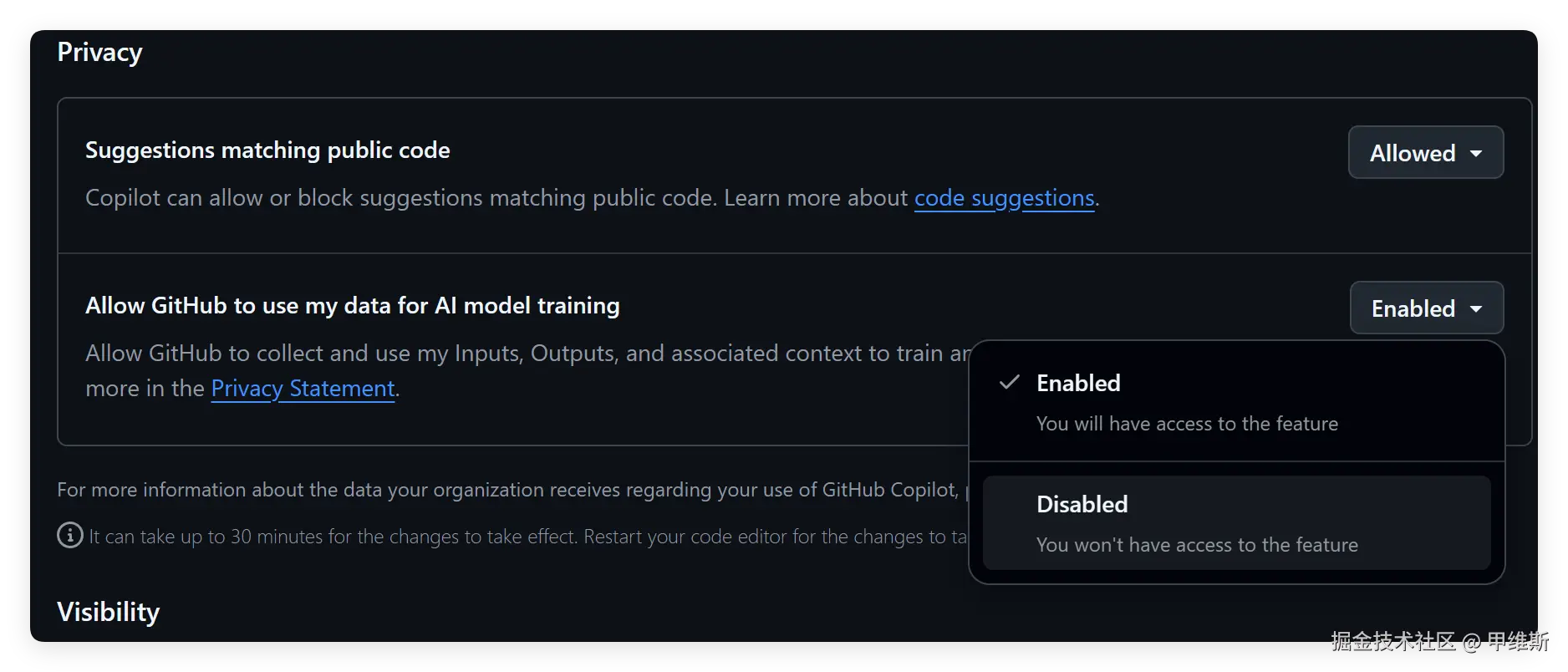The image size is (1568, 672).
Task: Click the info circle icon near 30 minutes note
Action: [70, 535]
